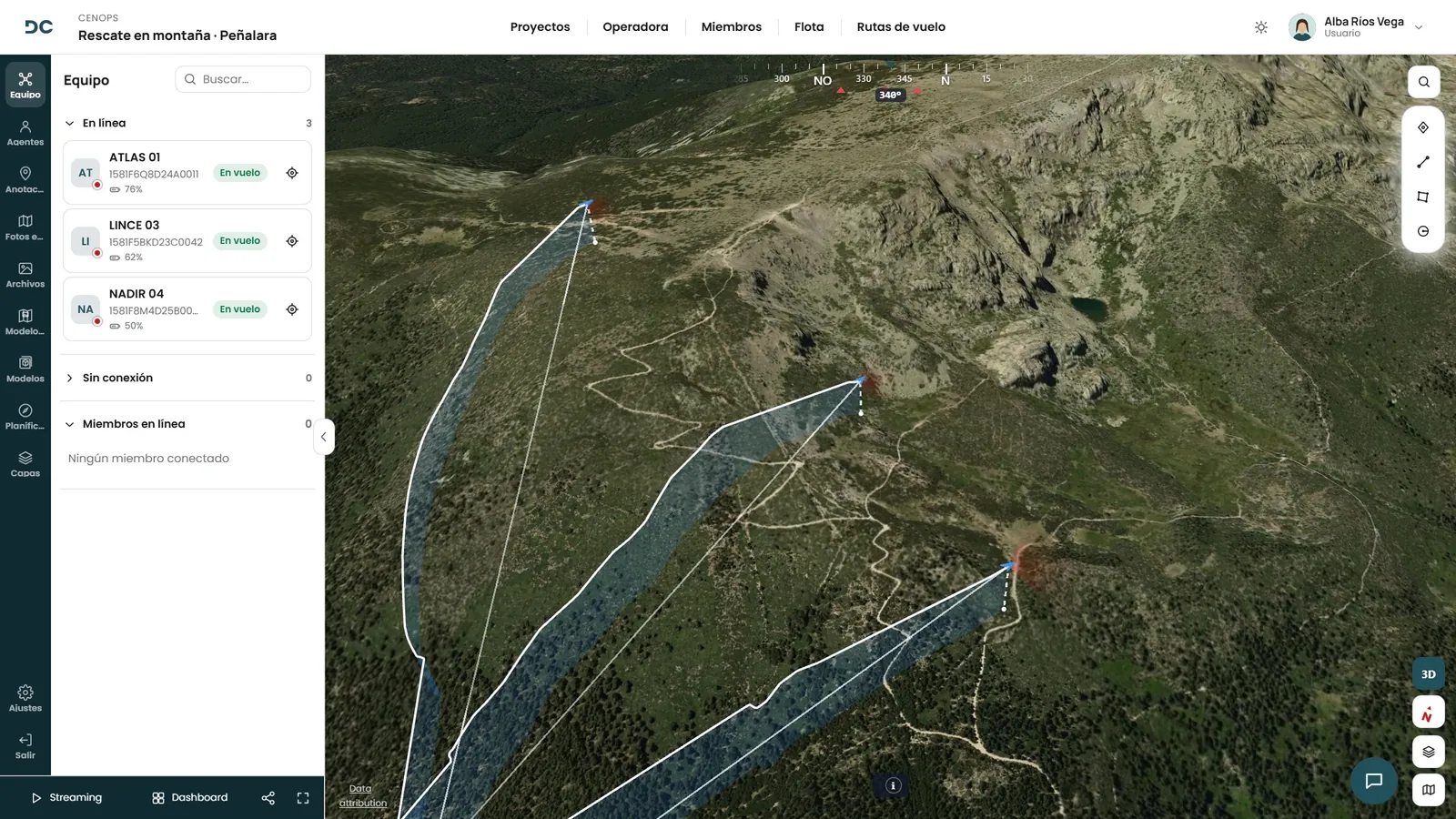Click the map search icon
Screen dimensions: 1456x819
1424,82
